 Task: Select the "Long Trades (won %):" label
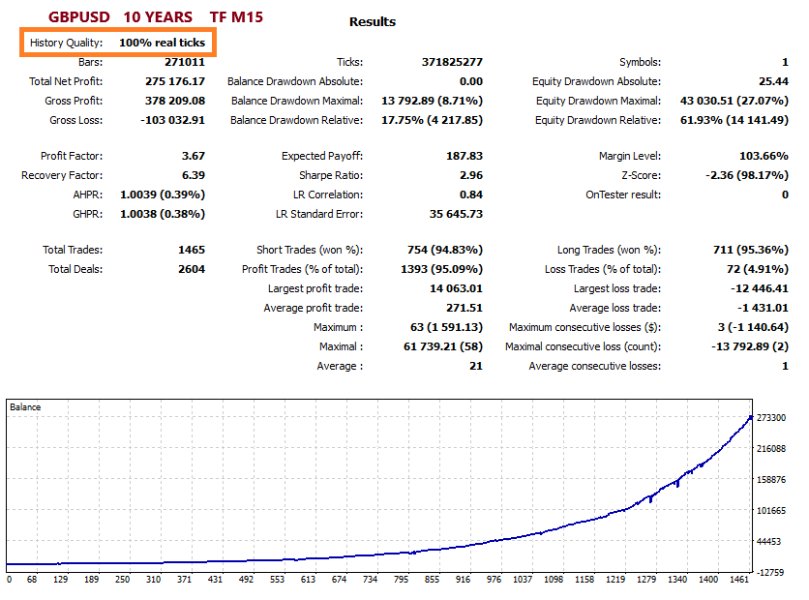pos(609,250)
